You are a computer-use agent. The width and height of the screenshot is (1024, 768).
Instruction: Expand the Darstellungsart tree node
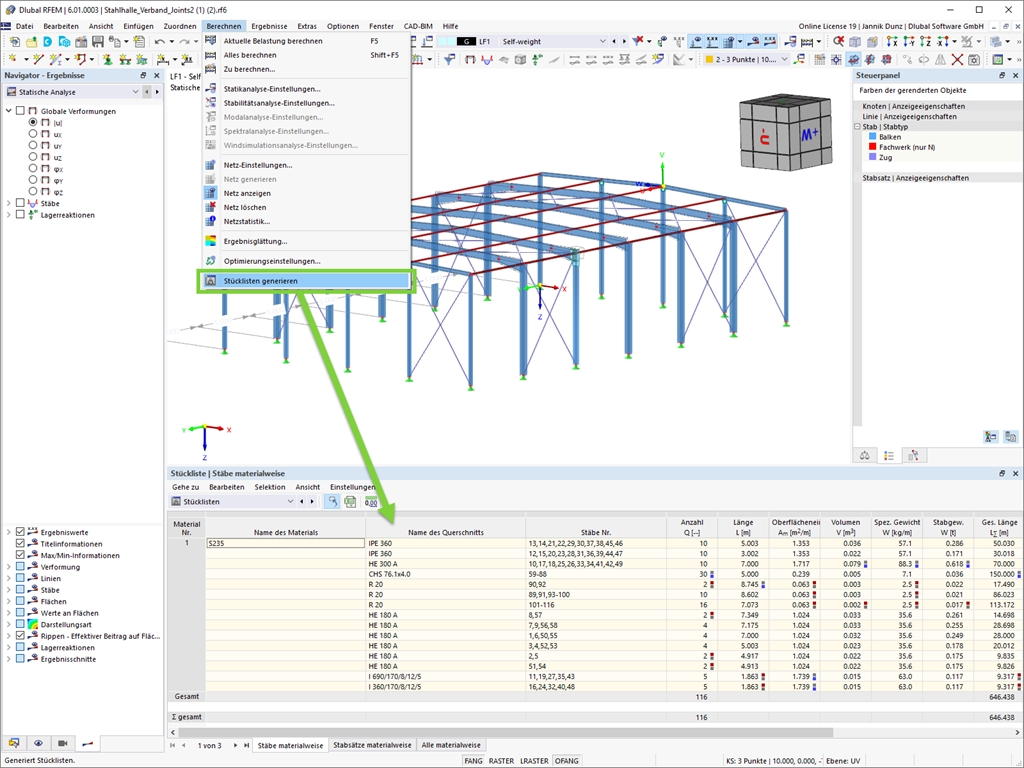tap(8, 624)
